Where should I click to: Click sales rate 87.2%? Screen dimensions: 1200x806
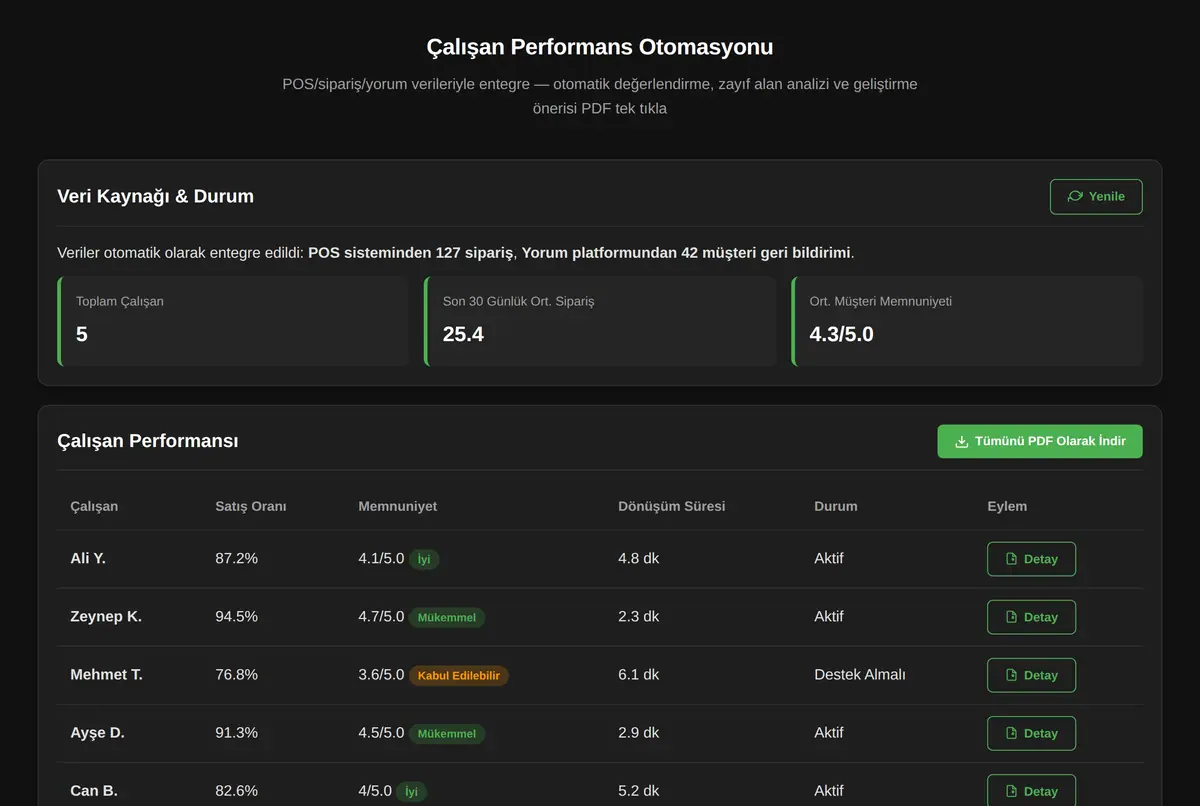236,558
